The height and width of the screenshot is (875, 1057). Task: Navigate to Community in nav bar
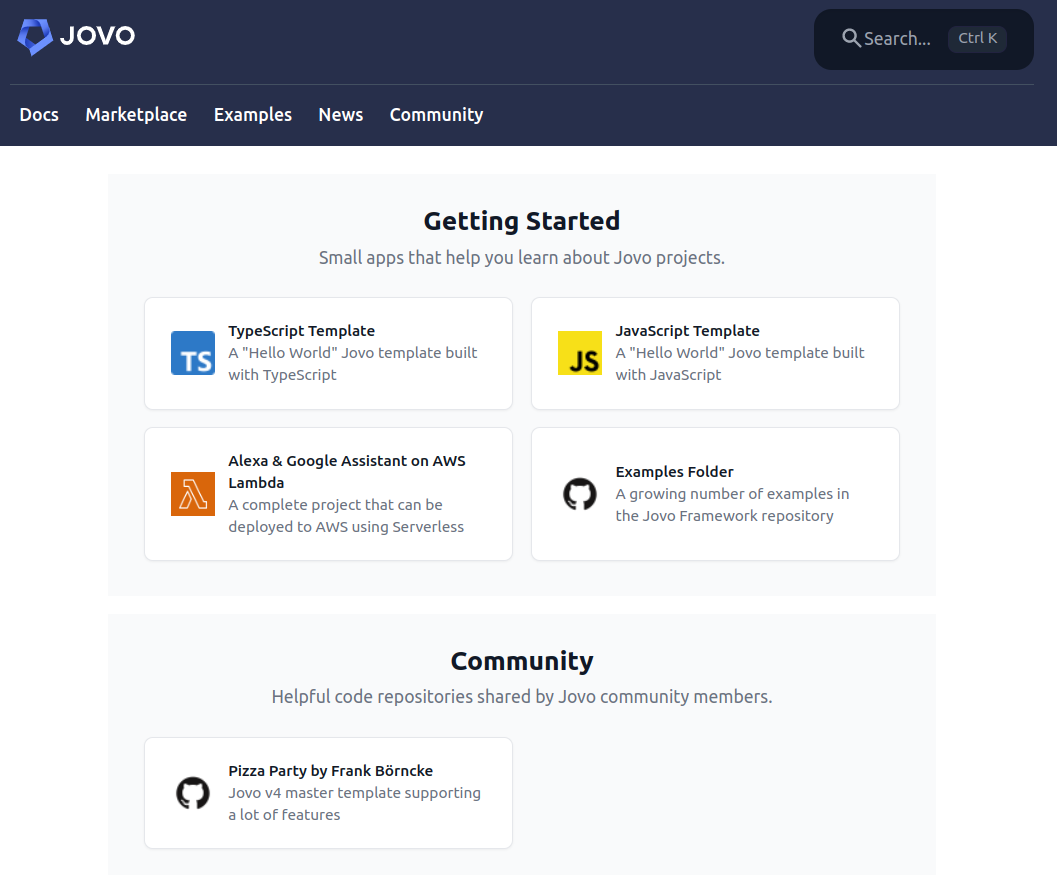(x=436, y=115)
